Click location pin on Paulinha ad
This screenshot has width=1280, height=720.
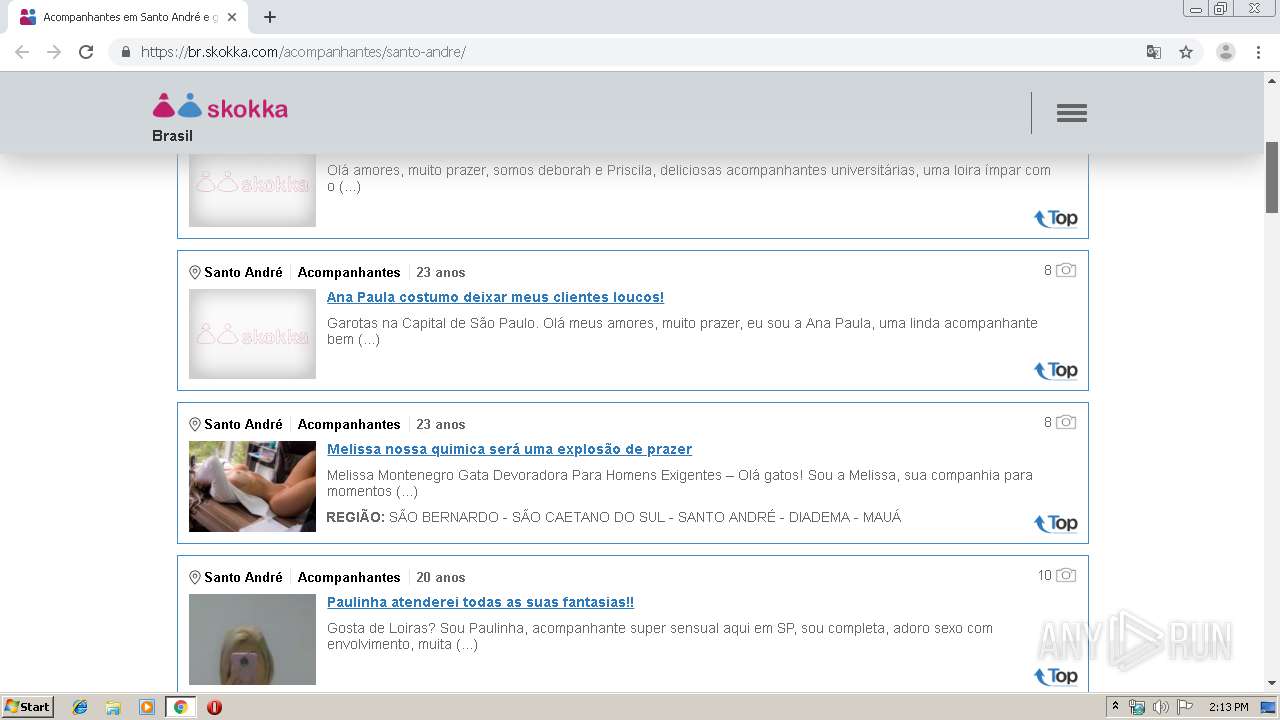[x=195, y=578]
